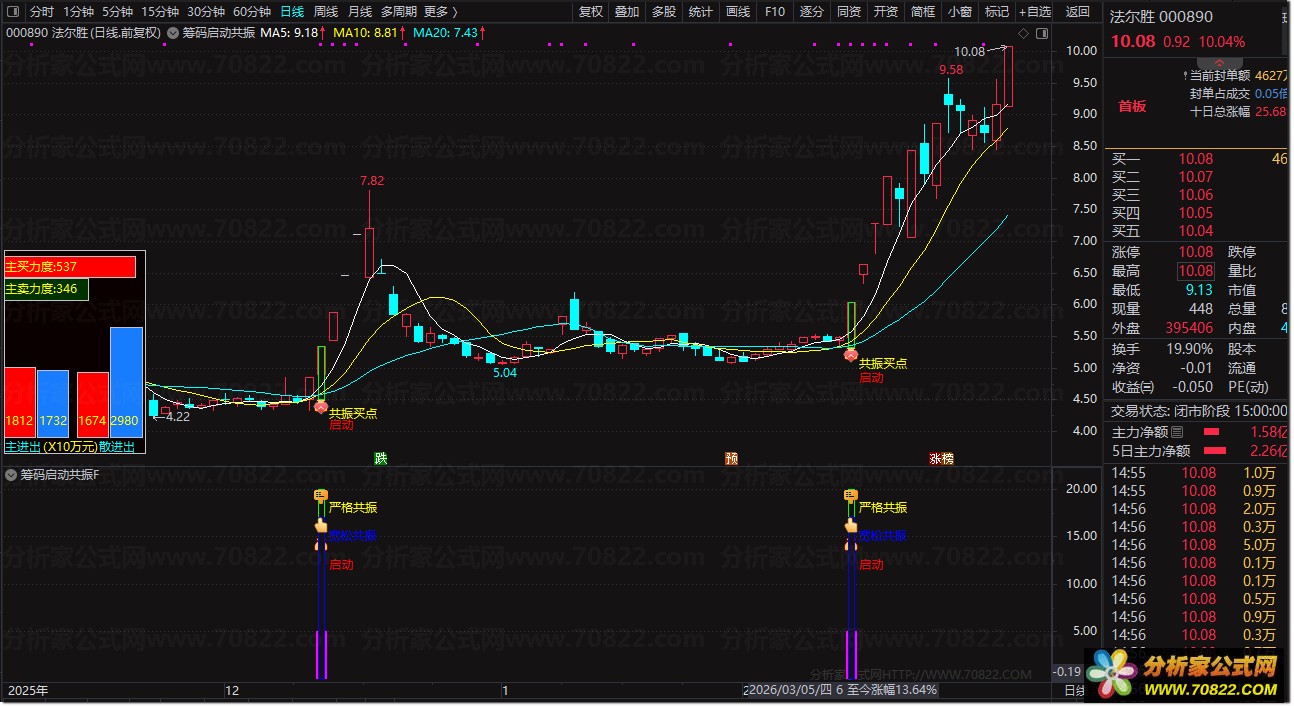
Task: Click the red 1812 volume bar
Action: coord(20,403)
